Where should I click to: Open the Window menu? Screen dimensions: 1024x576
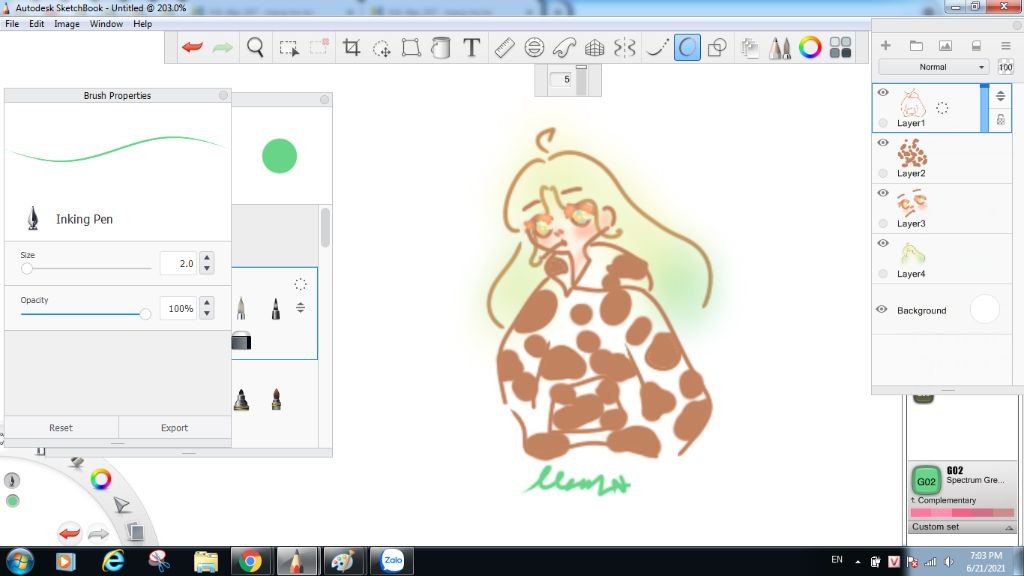(x=106, y=24)
